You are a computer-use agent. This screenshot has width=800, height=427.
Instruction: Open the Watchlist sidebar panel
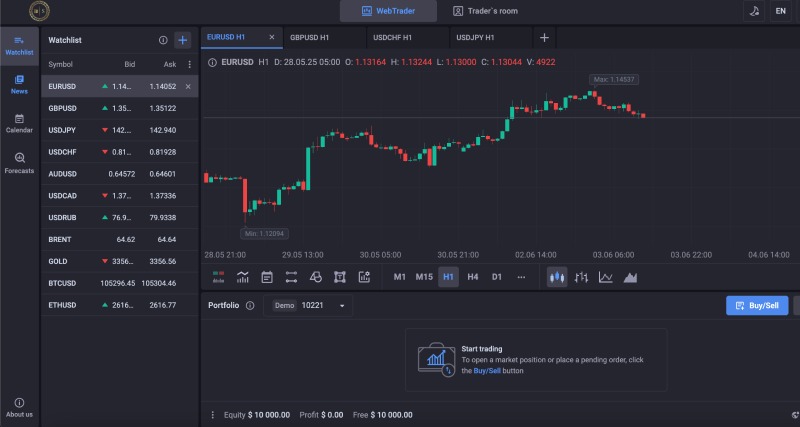pos(19,46)
